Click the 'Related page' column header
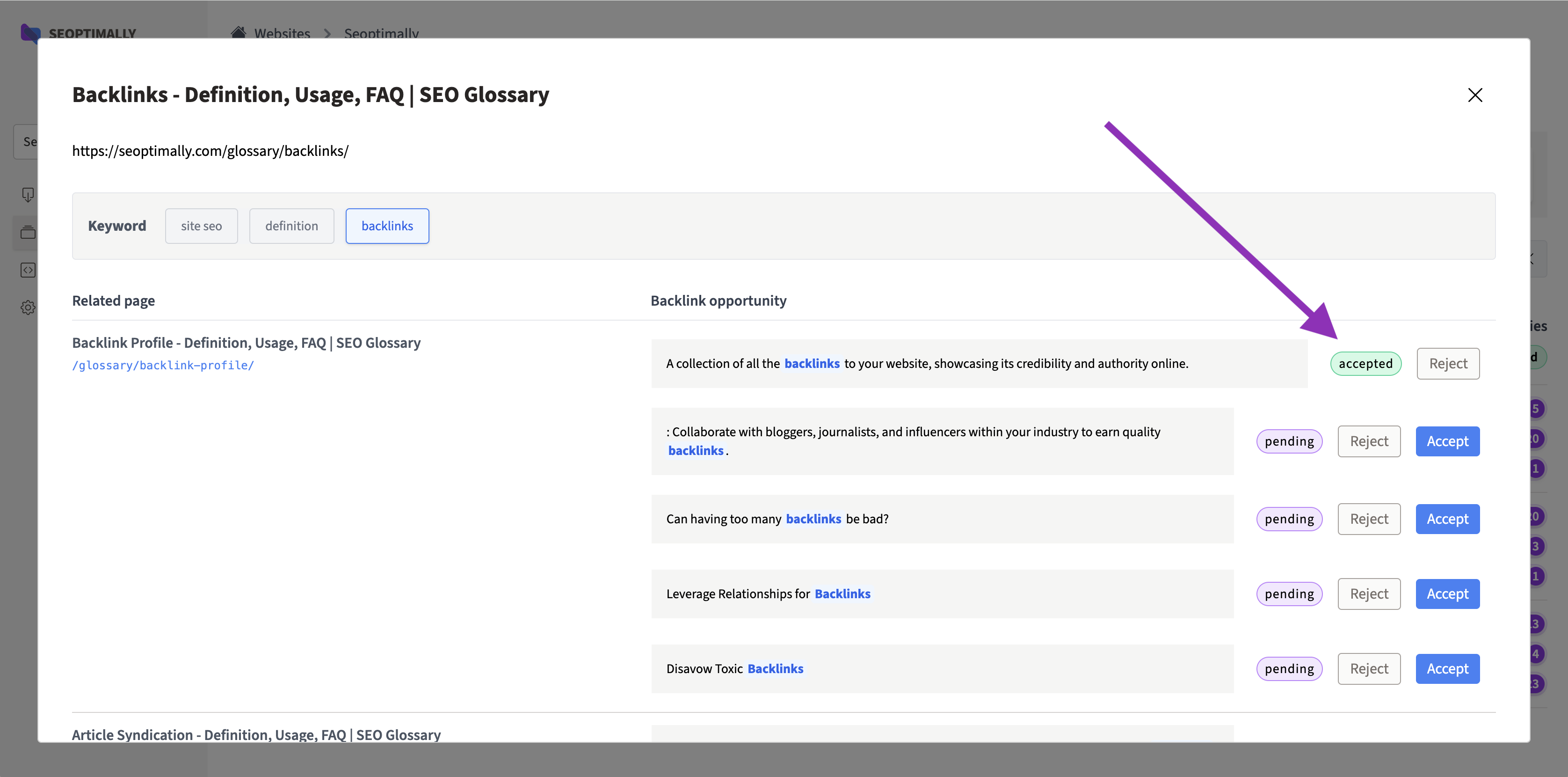The height and width of the screenshot is (777, 1568). 113,301
